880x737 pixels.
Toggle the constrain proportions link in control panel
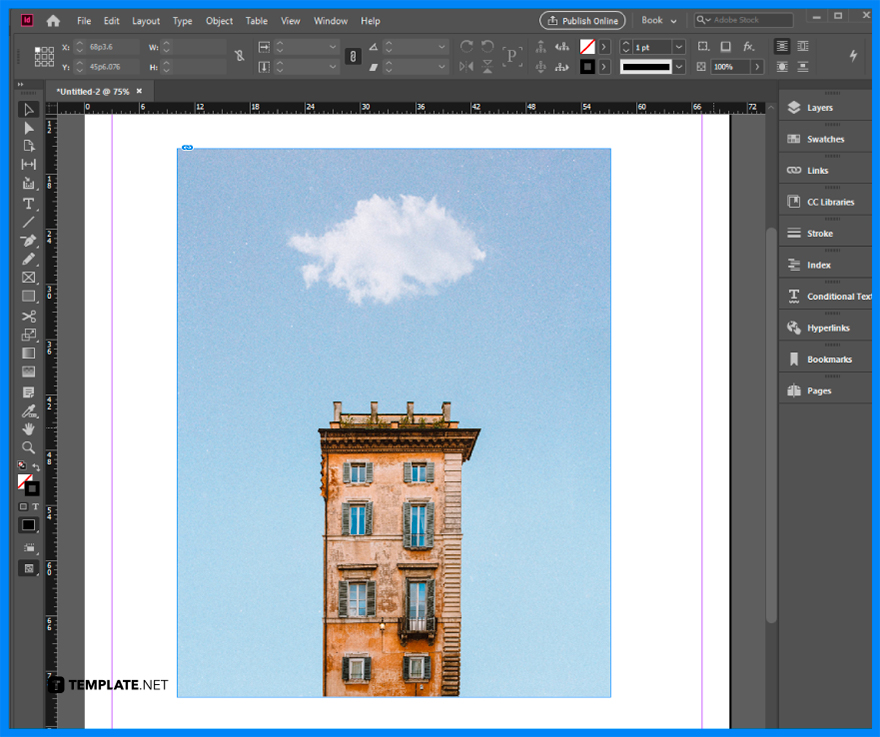coord(352,57)
